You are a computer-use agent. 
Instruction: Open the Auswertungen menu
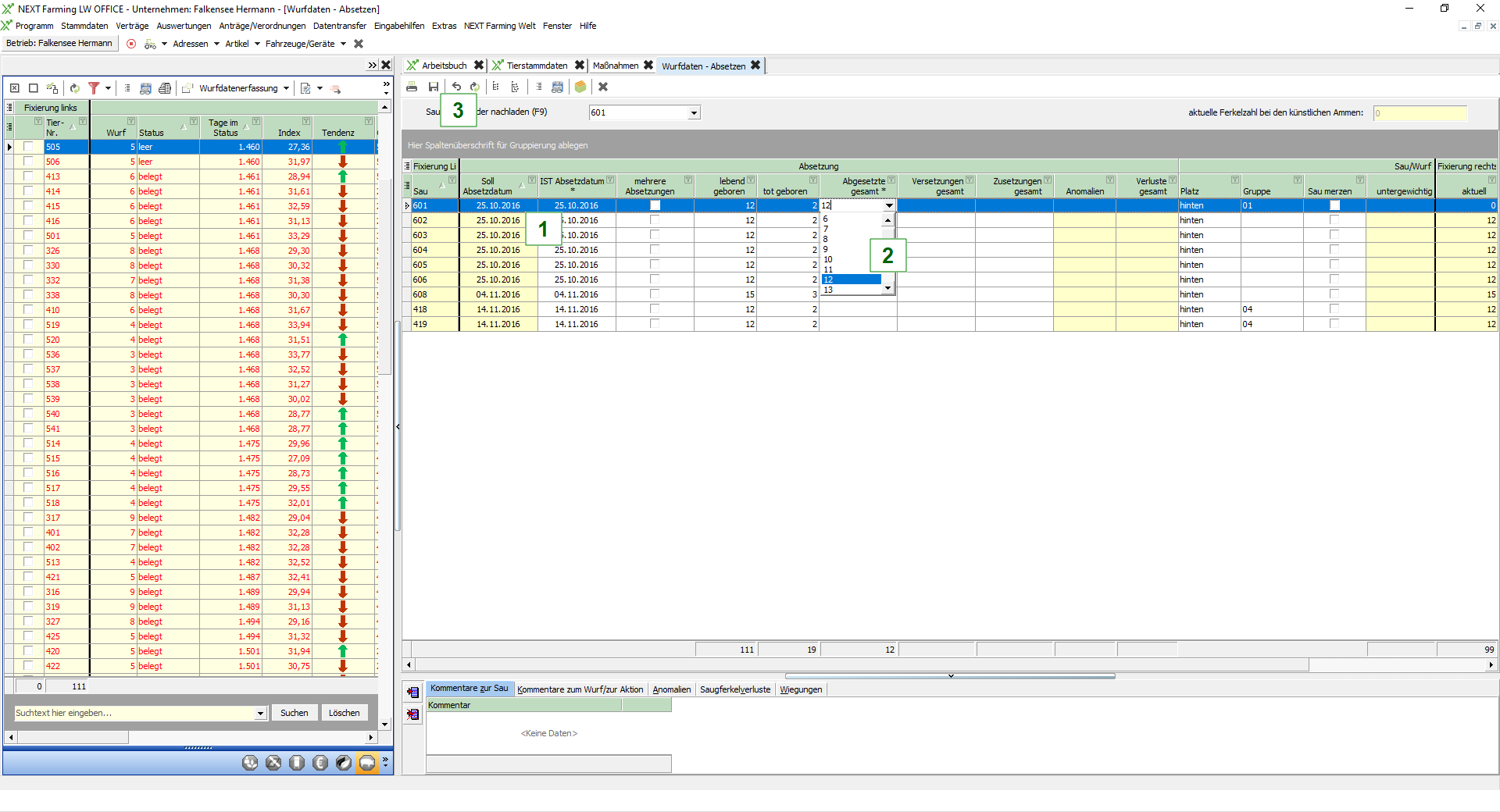coord(184,26)
